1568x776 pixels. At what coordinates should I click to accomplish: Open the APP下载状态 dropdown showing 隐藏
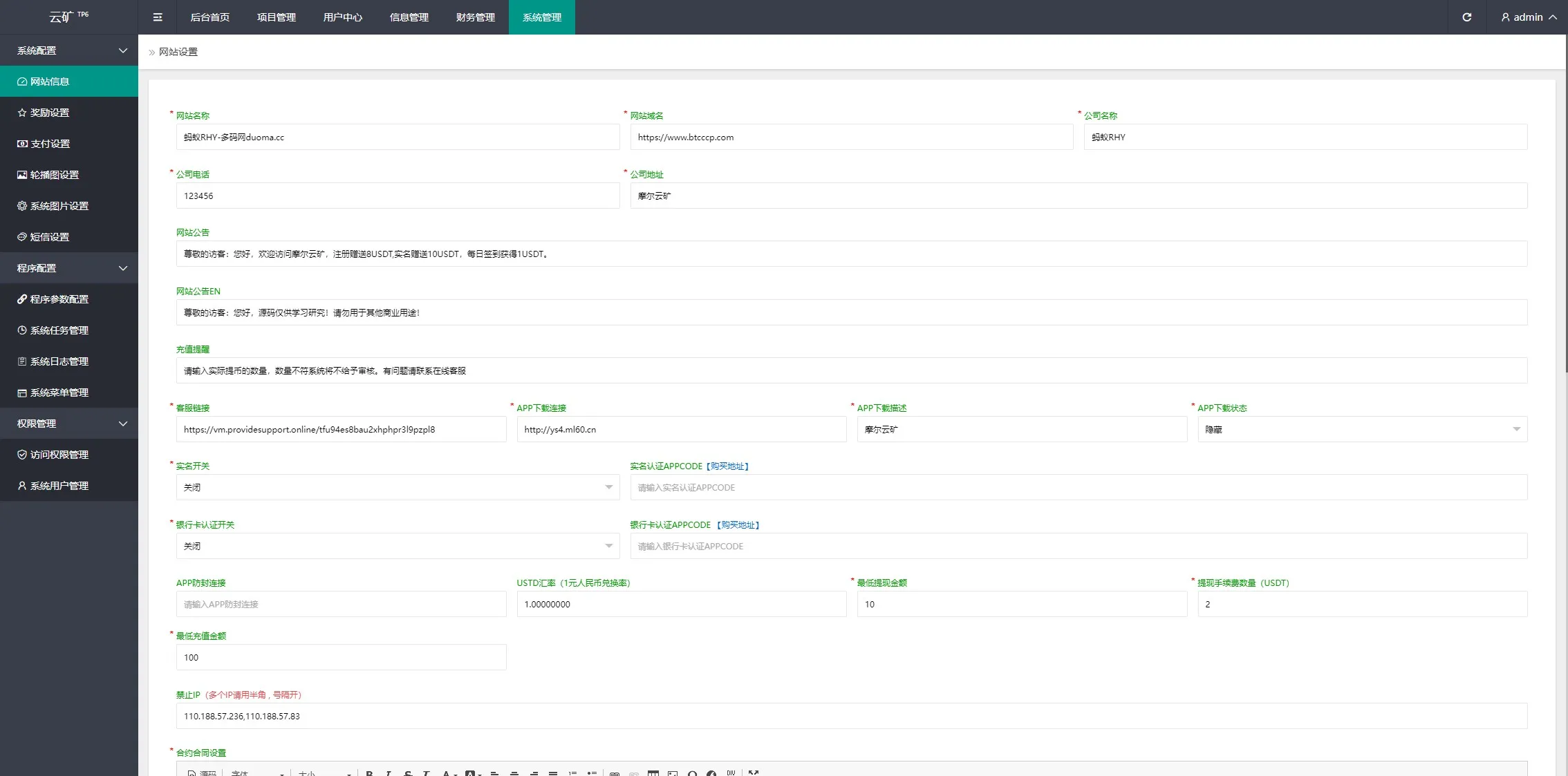[x=1362, y=429]
